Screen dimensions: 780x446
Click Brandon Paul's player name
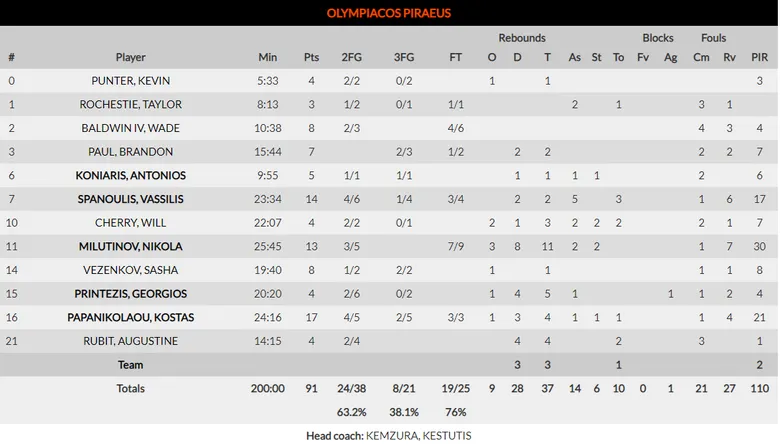click(x=131, y=152)
